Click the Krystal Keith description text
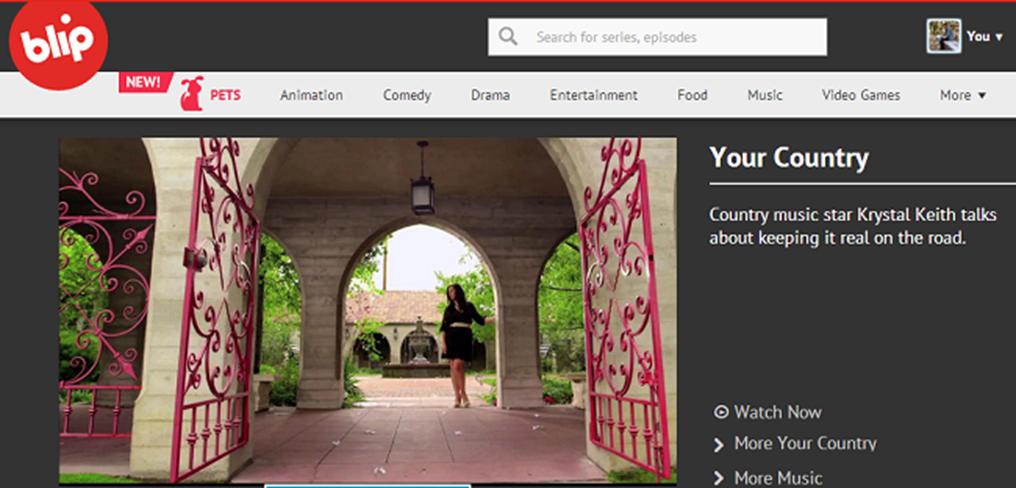Screen dimensions: 1016x488 click(x=853, y=226)
